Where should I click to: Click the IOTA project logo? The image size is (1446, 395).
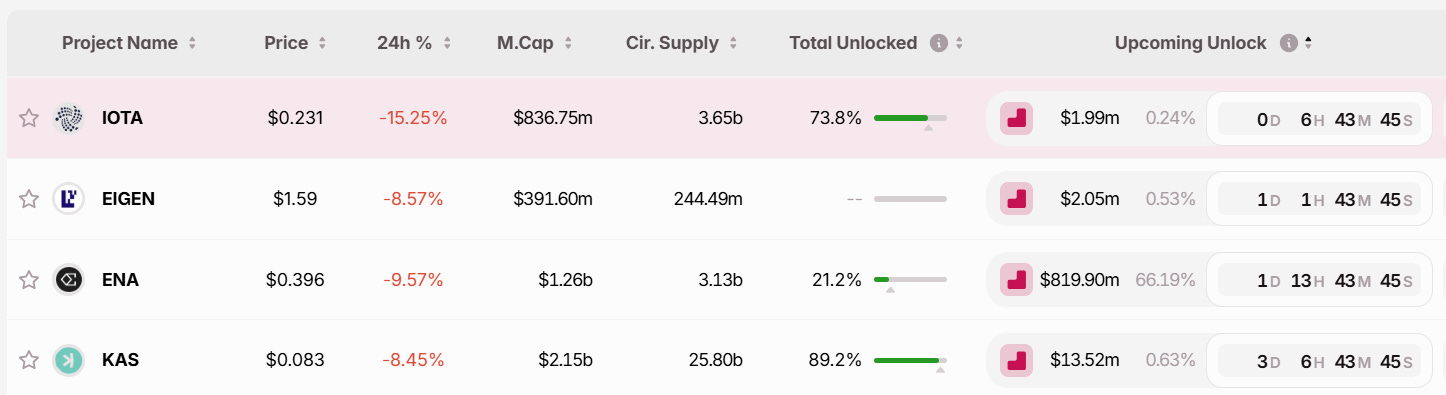click(69, 118)
